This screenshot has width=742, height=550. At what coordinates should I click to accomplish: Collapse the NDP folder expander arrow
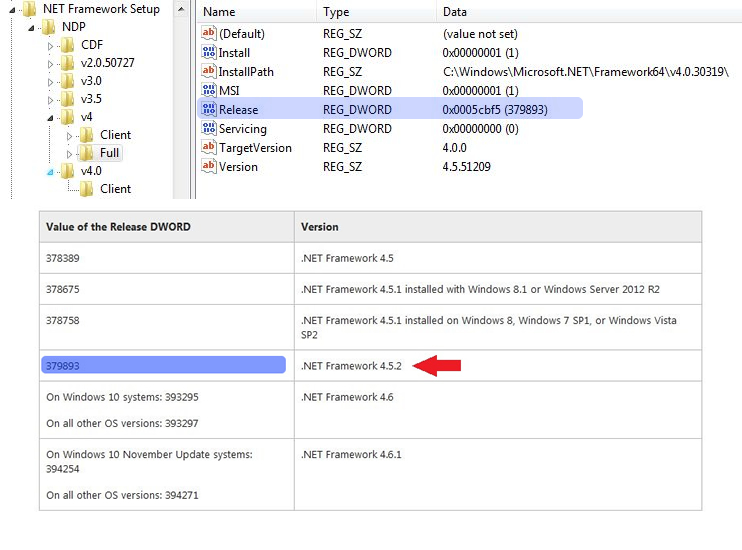click(31, 28)
